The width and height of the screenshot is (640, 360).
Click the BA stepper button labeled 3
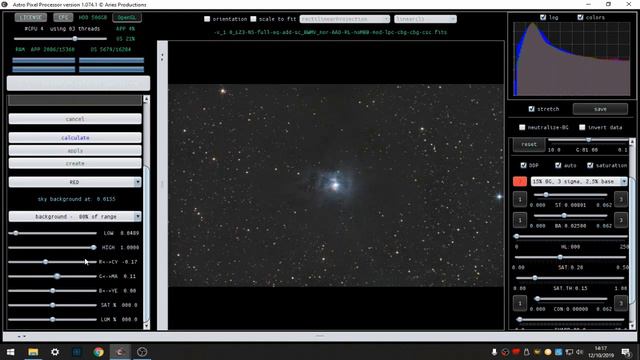(621, 220)
